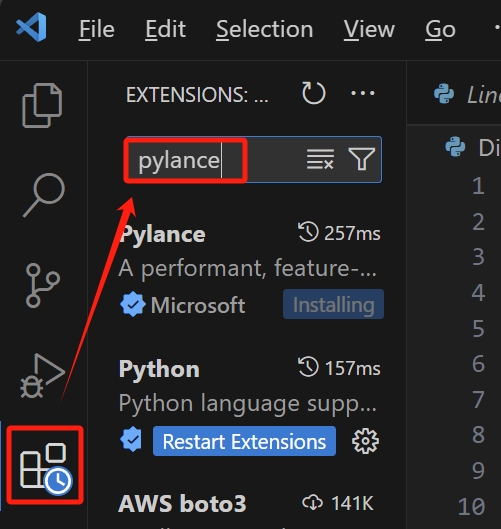Viewport: 501px width, 529px height.
Task: Click the Microsoft verified publisher badge
Action: coord(133,305)
